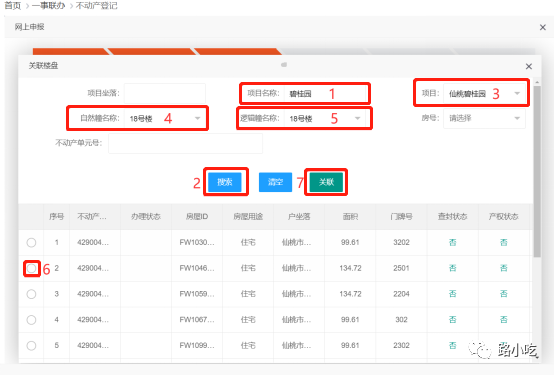The height and width of the screenshot is (375, 554).
Task: Open the 房号 请选择 dropdown
Action: 484,118
